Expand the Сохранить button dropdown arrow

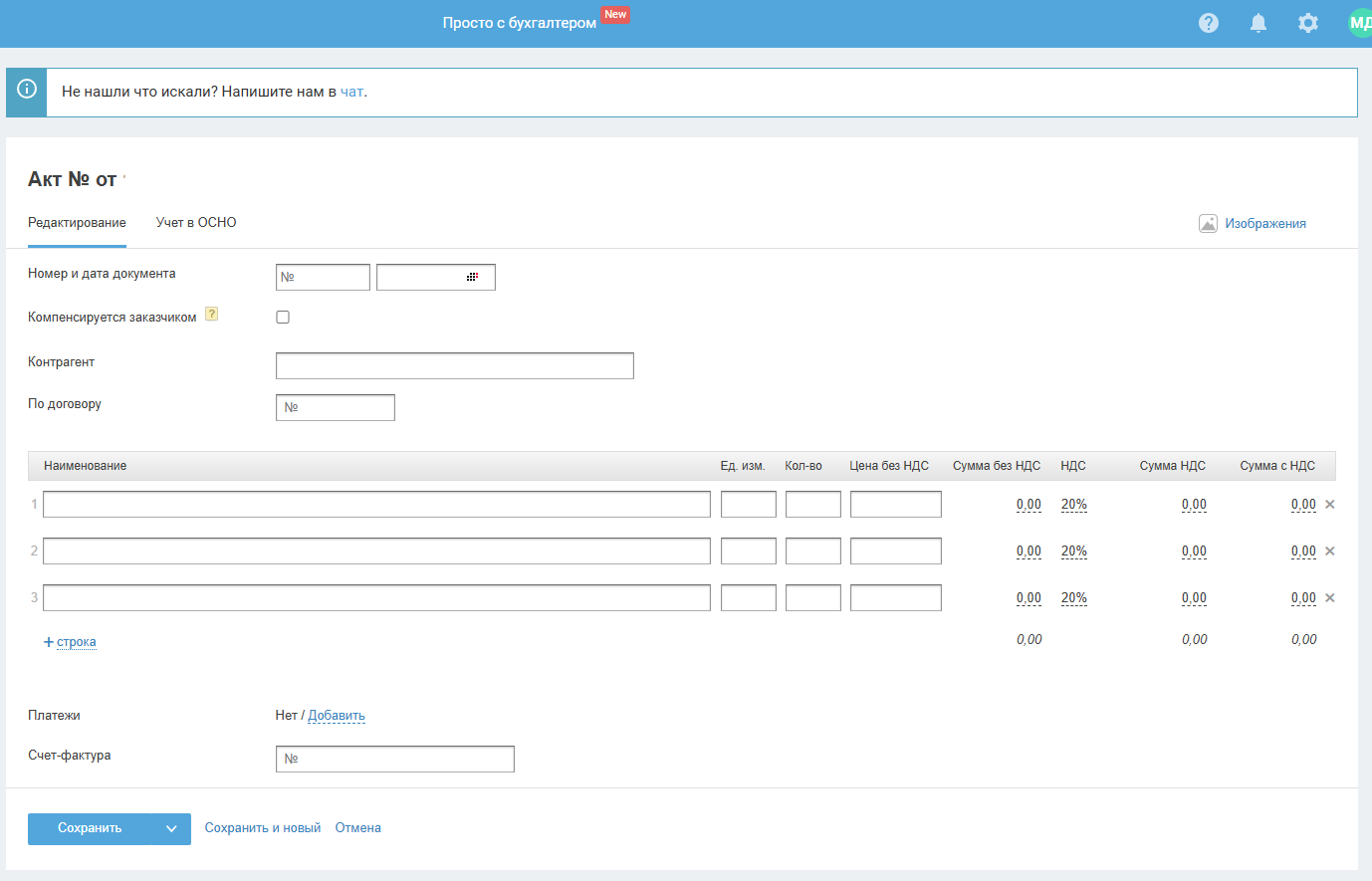point(171,829)
